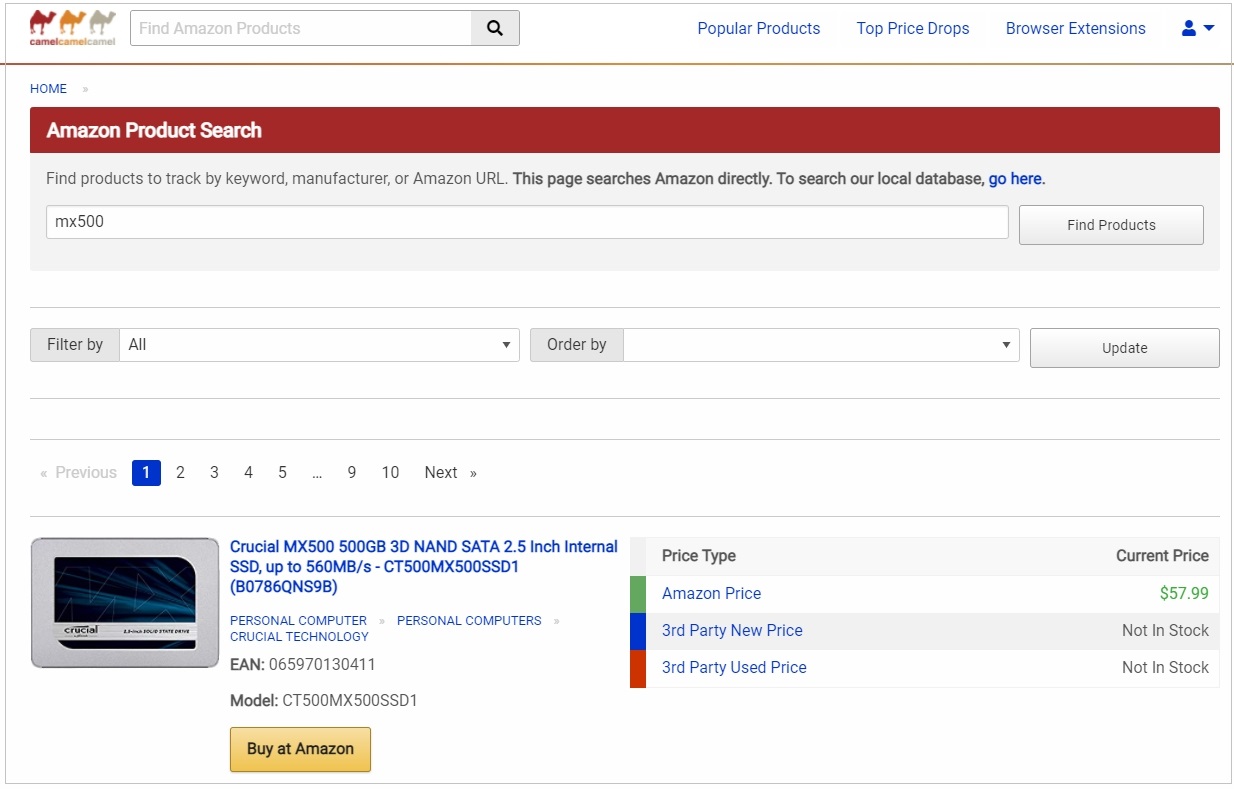Click the EAN 065970130411 text
Image resolution: width=1234 pixels, height=789 pixels.
(x=303, y=664)
